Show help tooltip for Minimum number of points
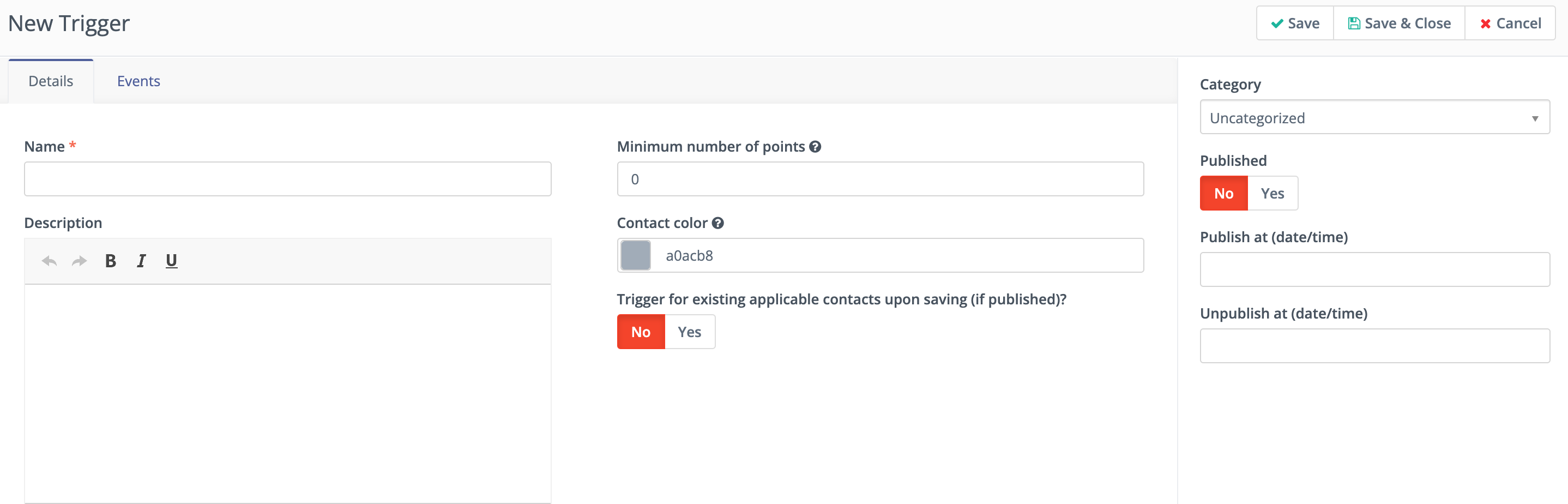The image size is (1568, 504). pyautogui.click(x=815, y=147)
